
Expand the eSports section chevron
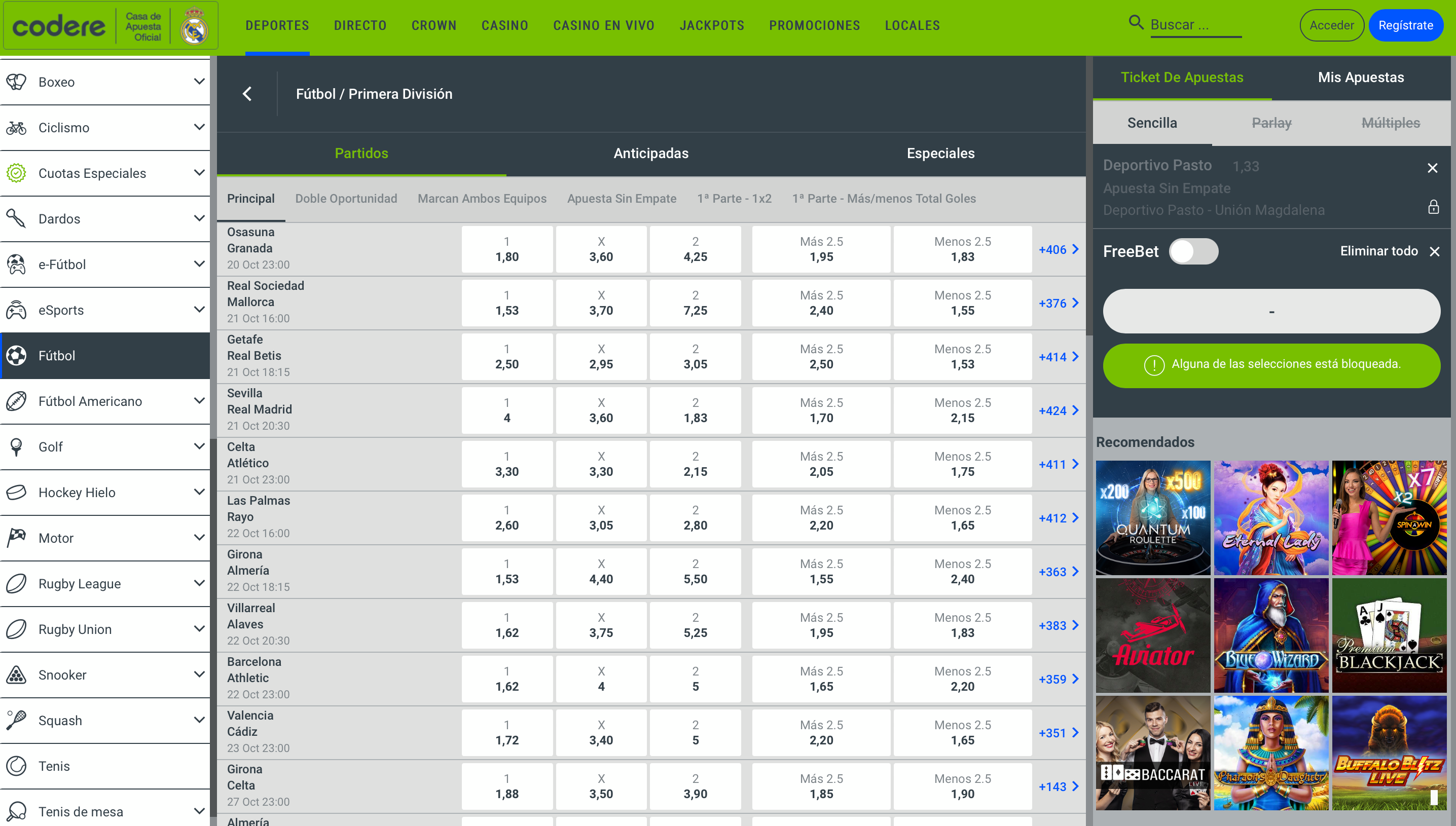tap(199, 310)
